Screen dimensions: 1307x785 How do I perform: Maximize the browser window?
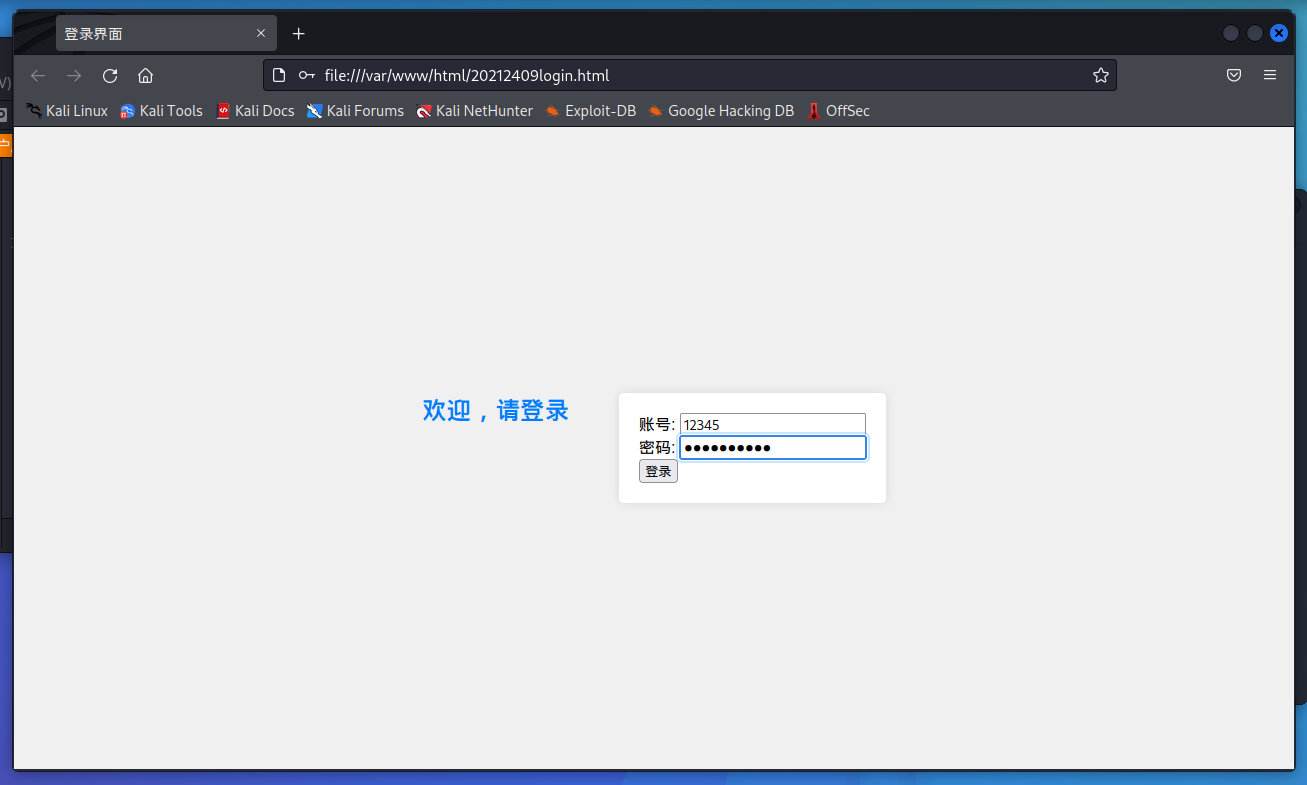pos(1255,33)
